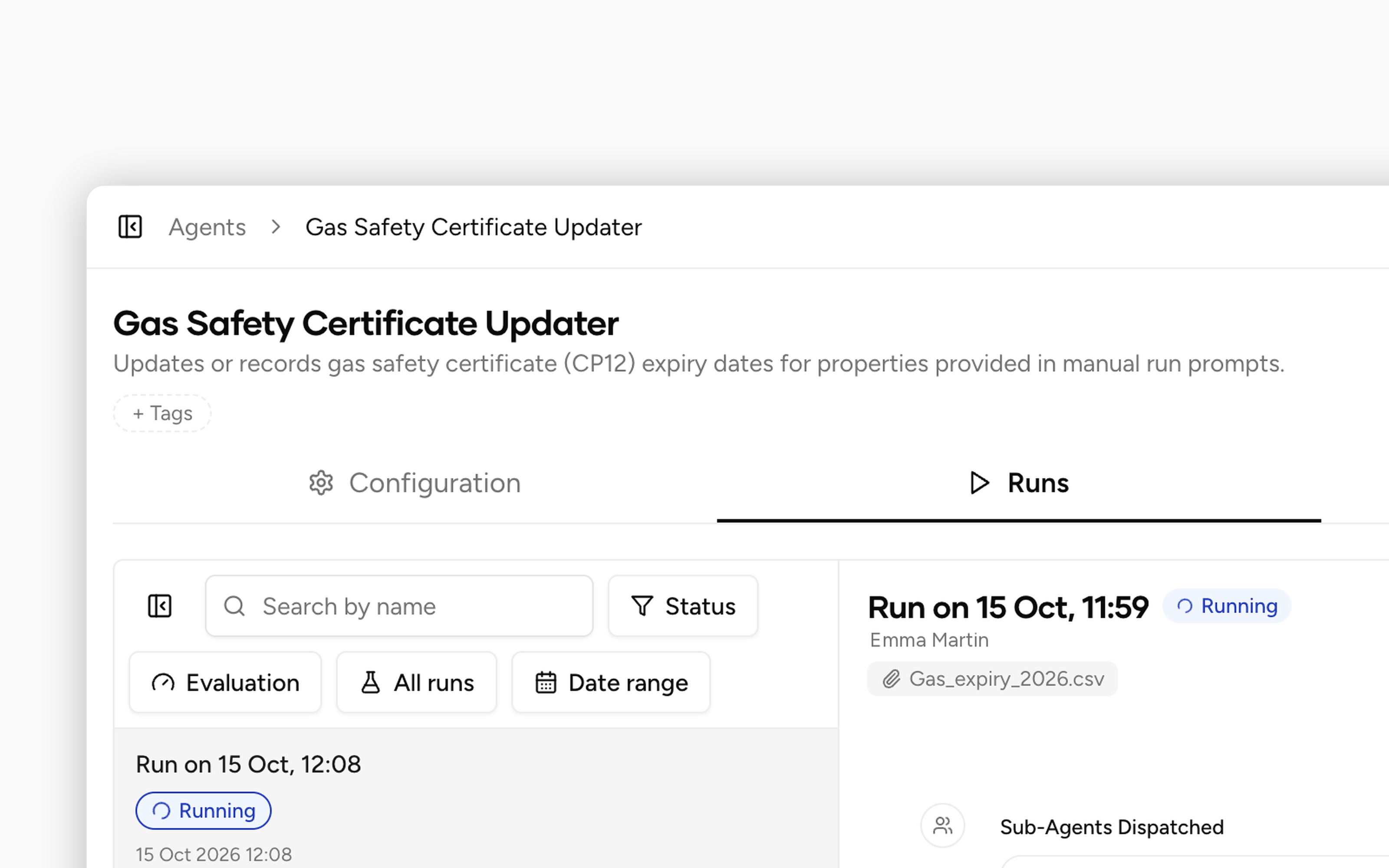
Task: Collapse the runs list panel icon
Action: point(160,606)
